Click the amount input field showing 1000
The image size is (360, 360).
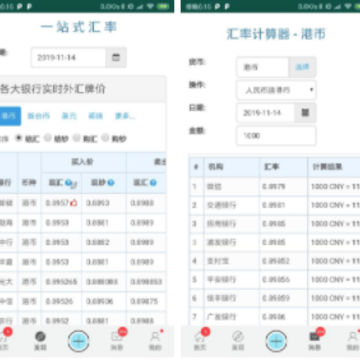pos(276,136)
